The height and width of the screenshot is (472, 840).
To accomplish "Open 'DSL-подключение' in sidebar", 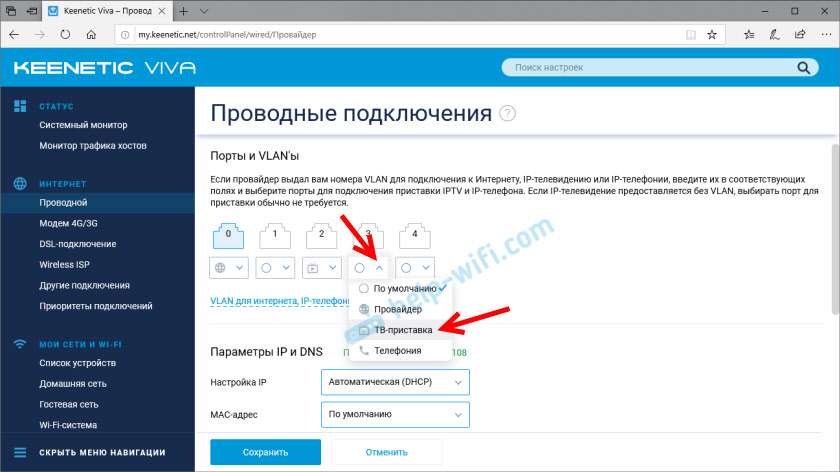I will click(x=78, y=244).
